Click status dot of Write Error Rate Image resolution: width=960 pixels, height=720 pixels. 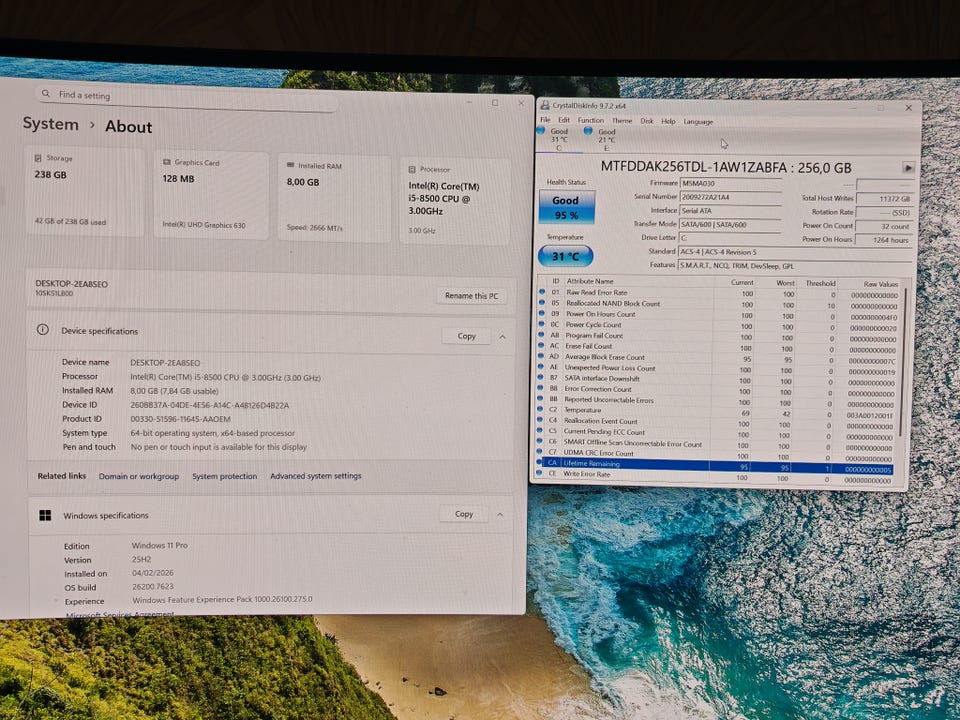click(x=539, y=473)
